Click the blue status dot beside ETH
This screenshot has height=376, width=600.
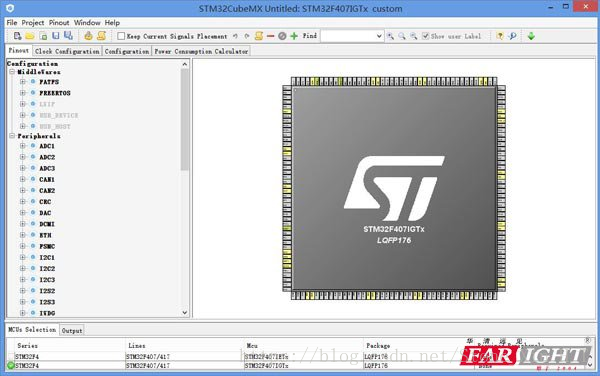pos(33,235)
